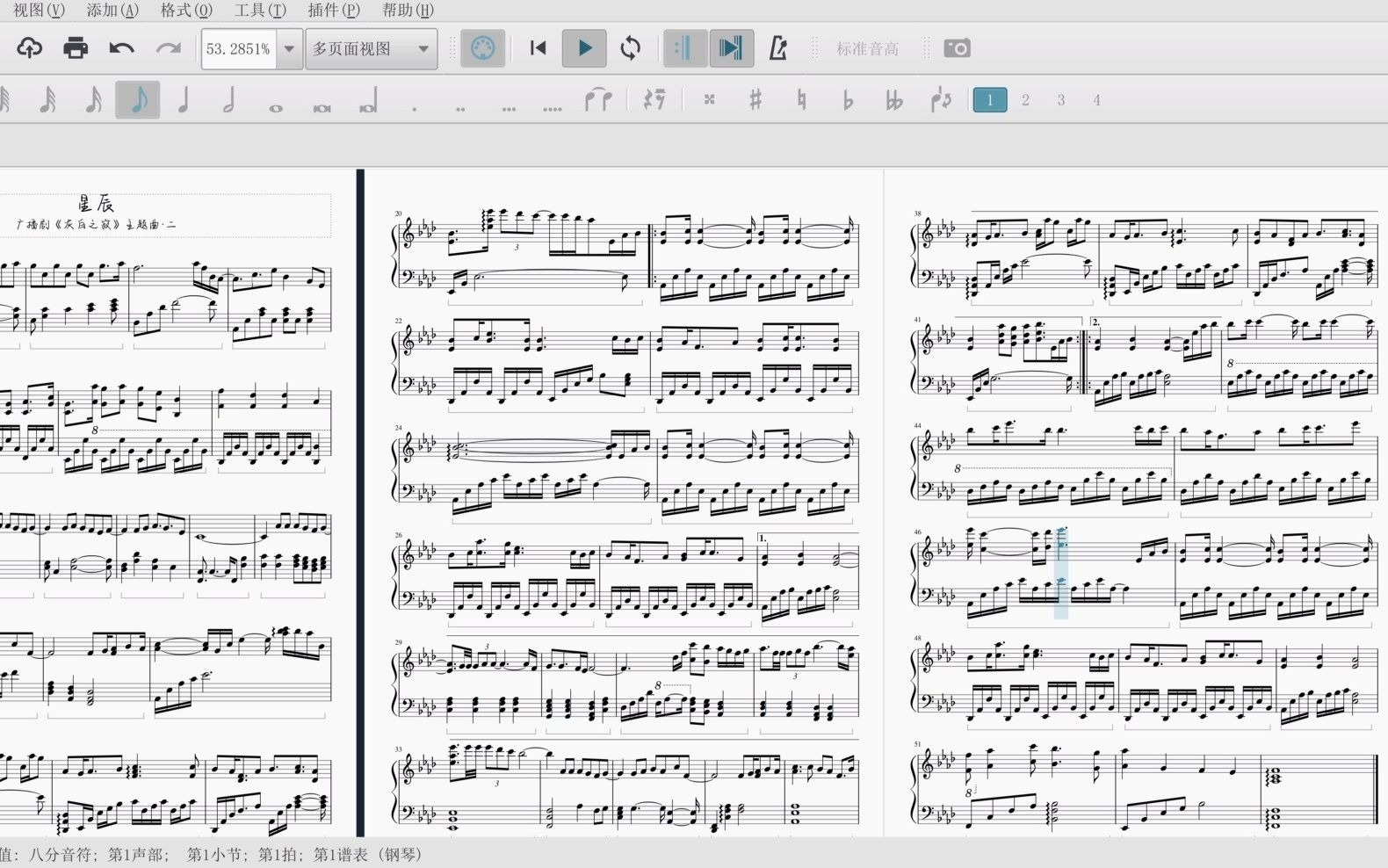Open the zoom level dropdown arrow
1388x868 pixels.
(x=289, y=48)
